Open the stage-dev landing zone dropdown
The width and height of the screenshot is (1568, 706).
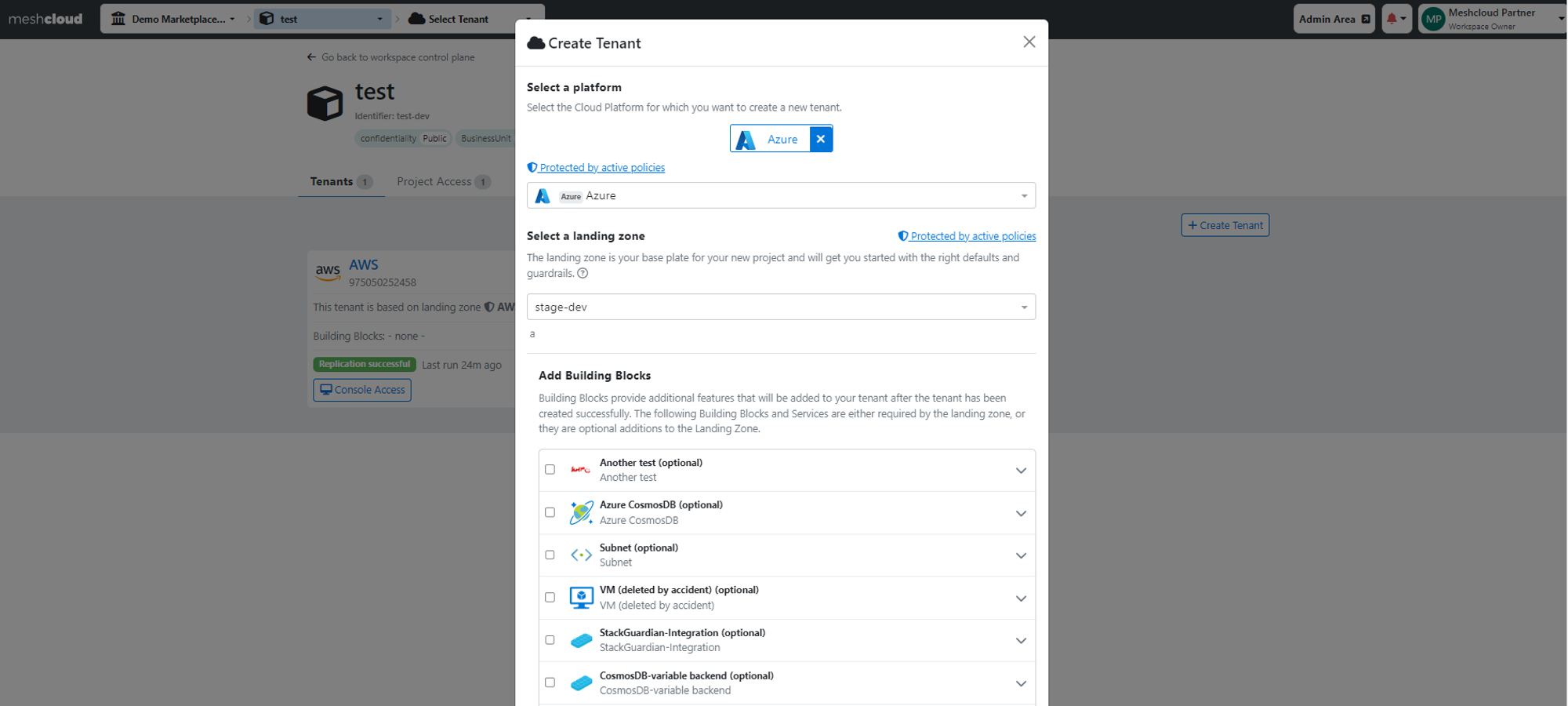point(781,307)
